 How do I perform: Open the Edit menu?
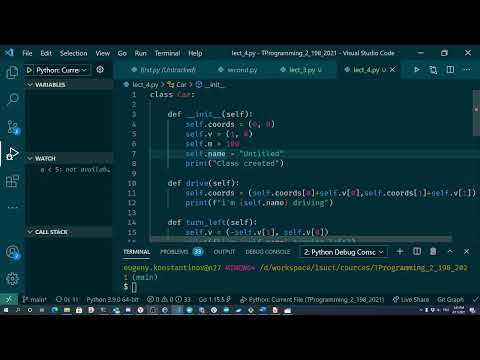click(46, 53)
